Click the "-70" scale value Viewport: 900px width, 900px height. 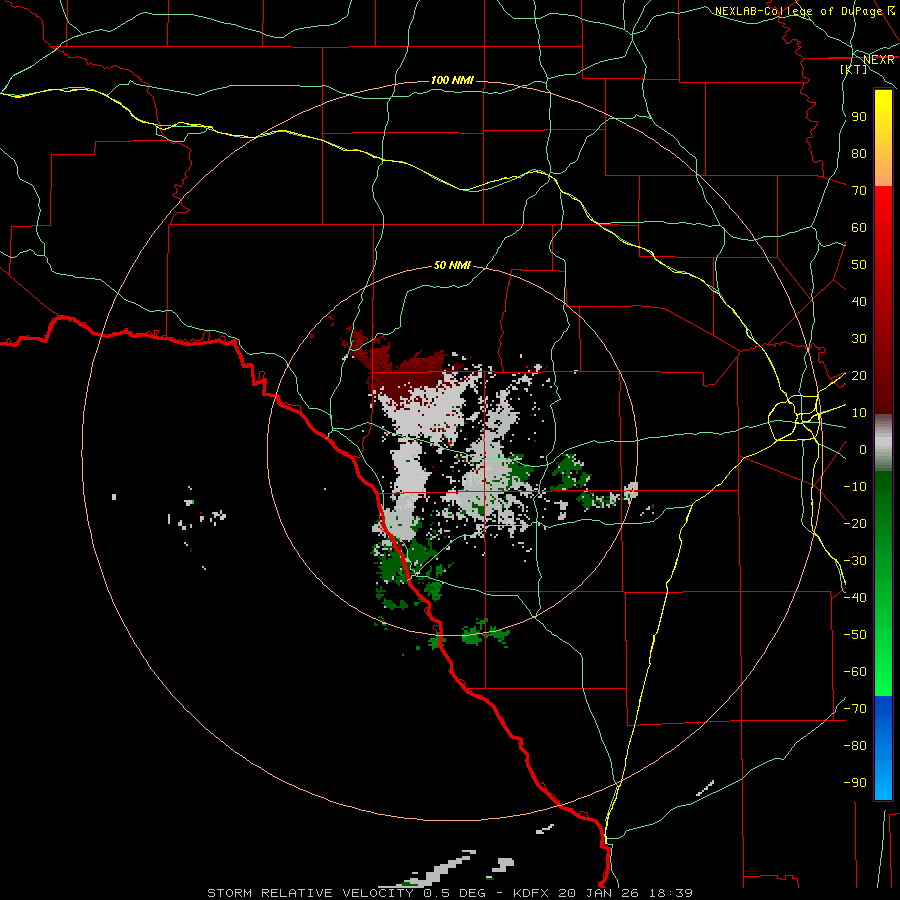click(855, 709)
